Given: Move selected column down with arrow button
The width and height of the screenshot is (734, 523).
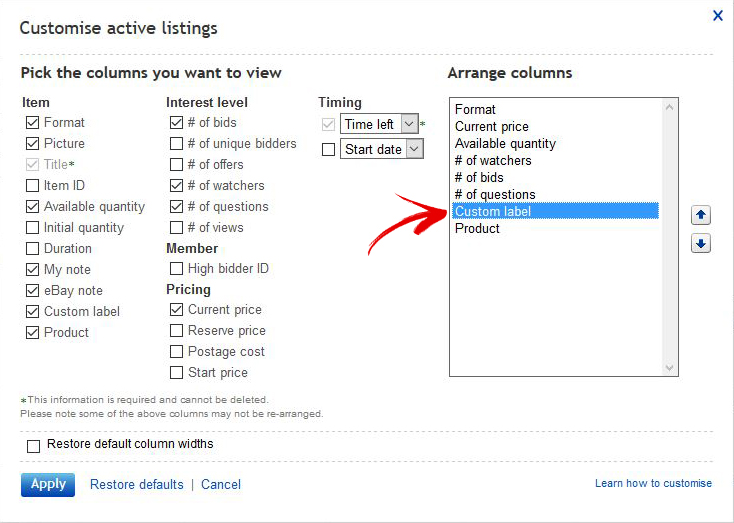Looking at the screenshot, I should 700,243.
